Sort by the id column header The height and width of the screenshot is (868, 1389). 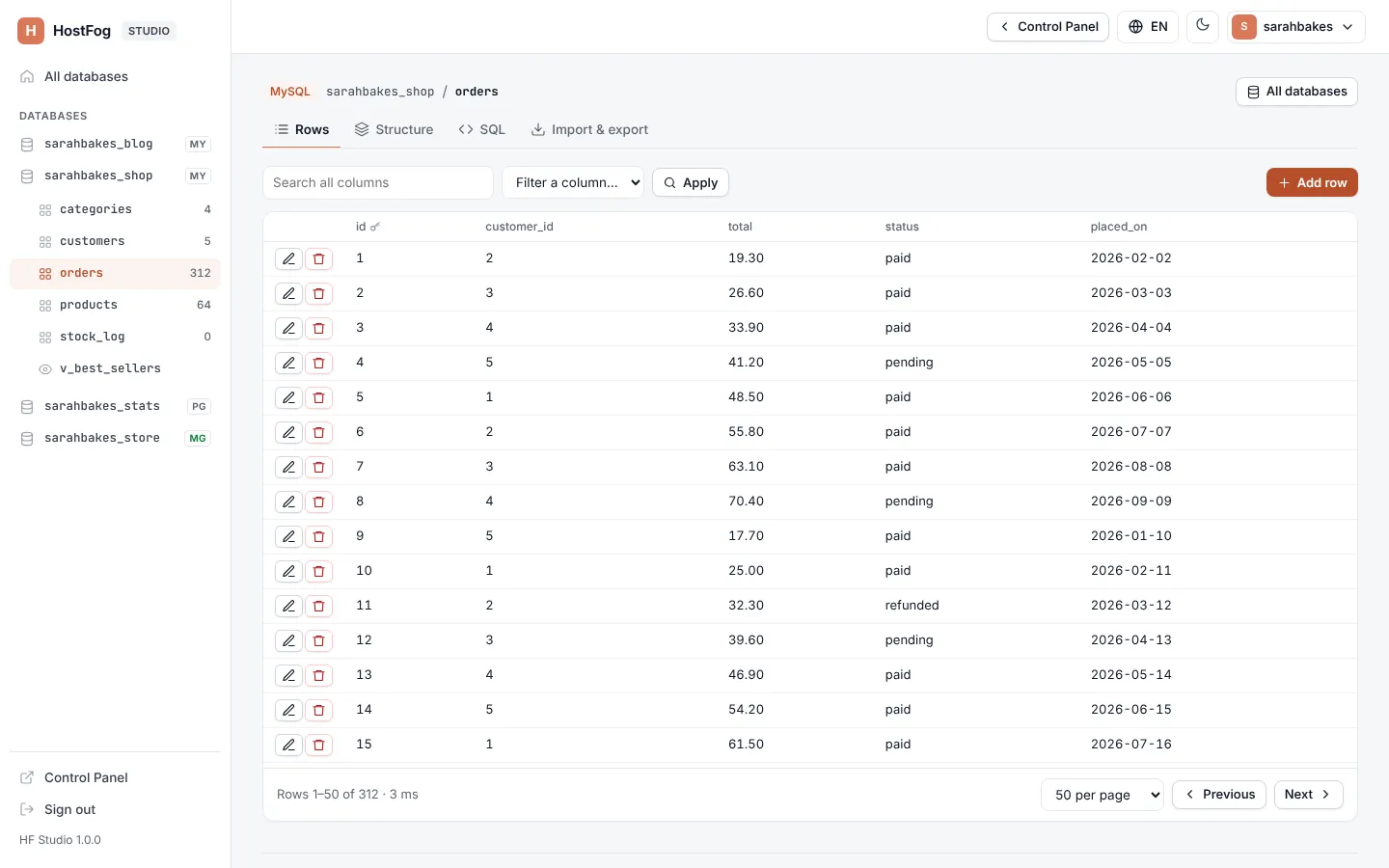368,227
